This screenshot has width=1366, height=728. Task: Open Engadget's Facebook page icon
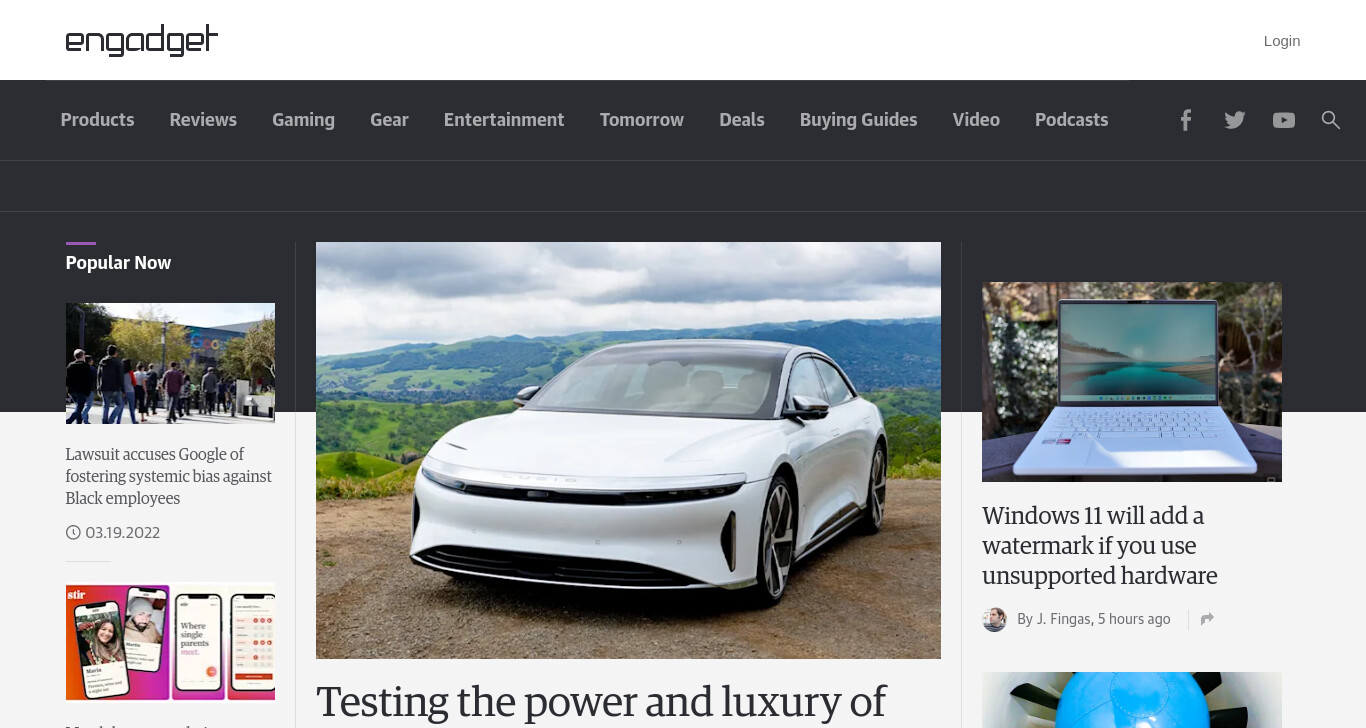pyautogui.click(x=1185, y=120)
